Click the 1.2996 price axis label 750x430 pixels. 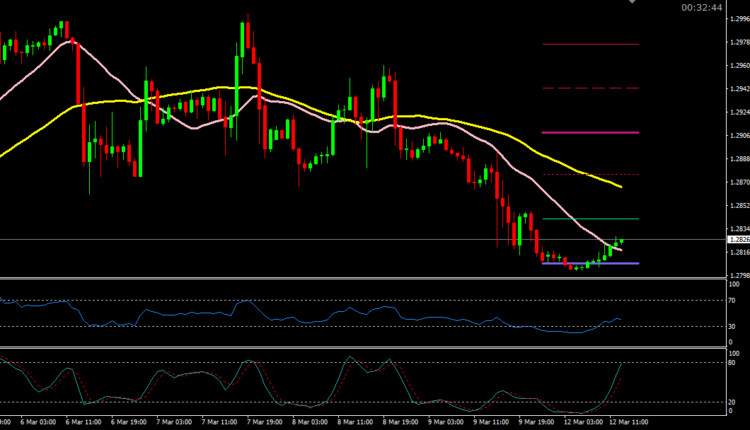738,19
